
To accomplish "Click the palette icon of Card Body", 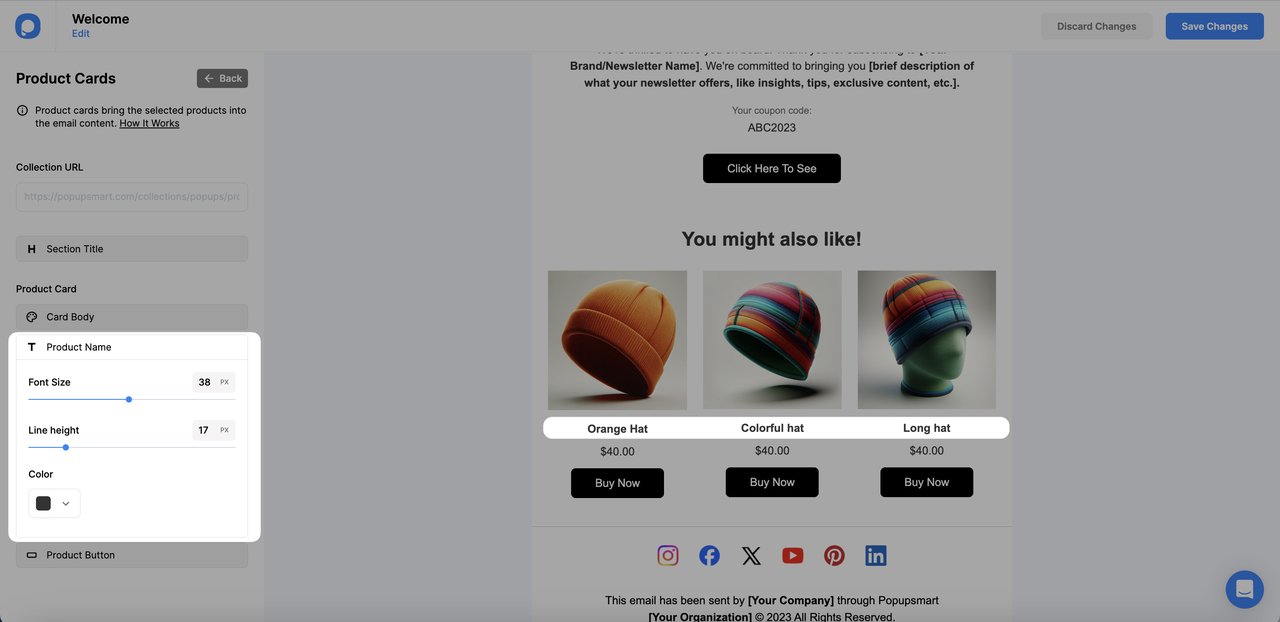I will click(31, 317).
